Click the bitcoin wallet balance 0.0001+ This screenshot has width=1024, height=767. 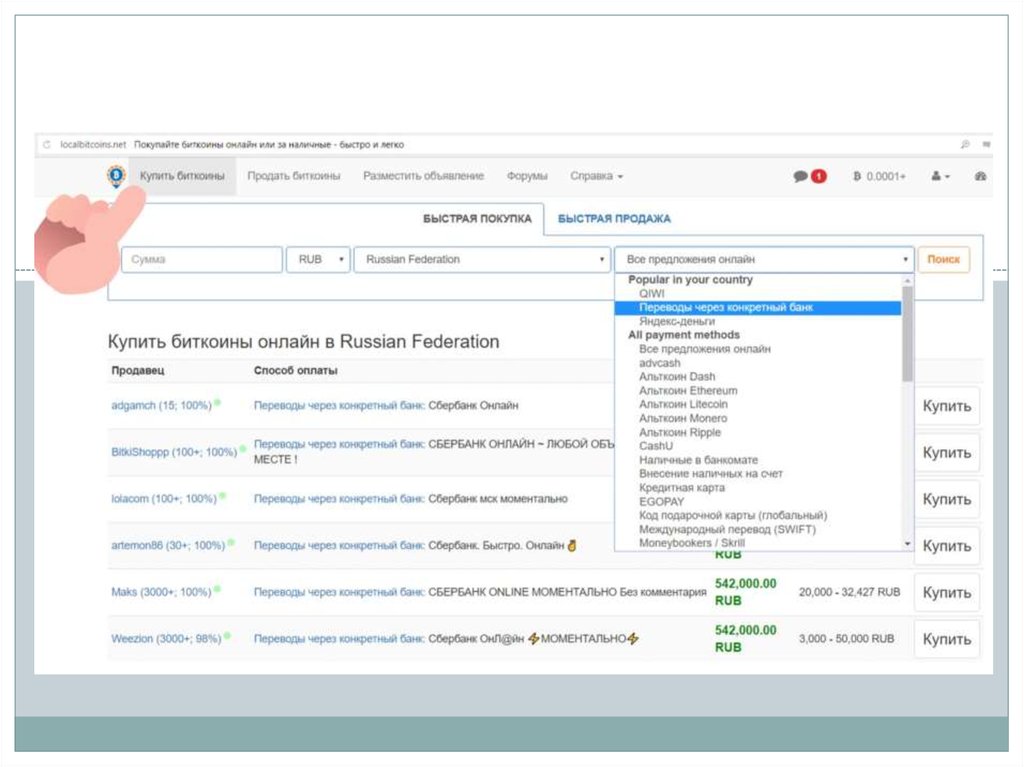[879, 176]
